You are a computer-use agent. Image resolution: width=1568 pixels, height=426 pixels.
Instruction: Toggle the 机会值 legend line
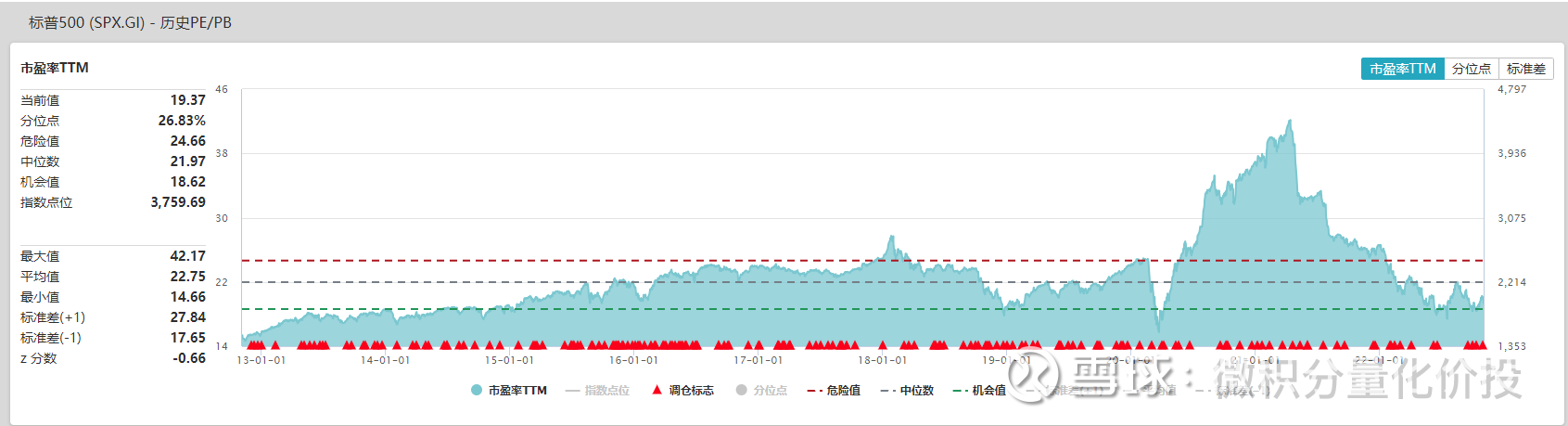click(979, 391)
